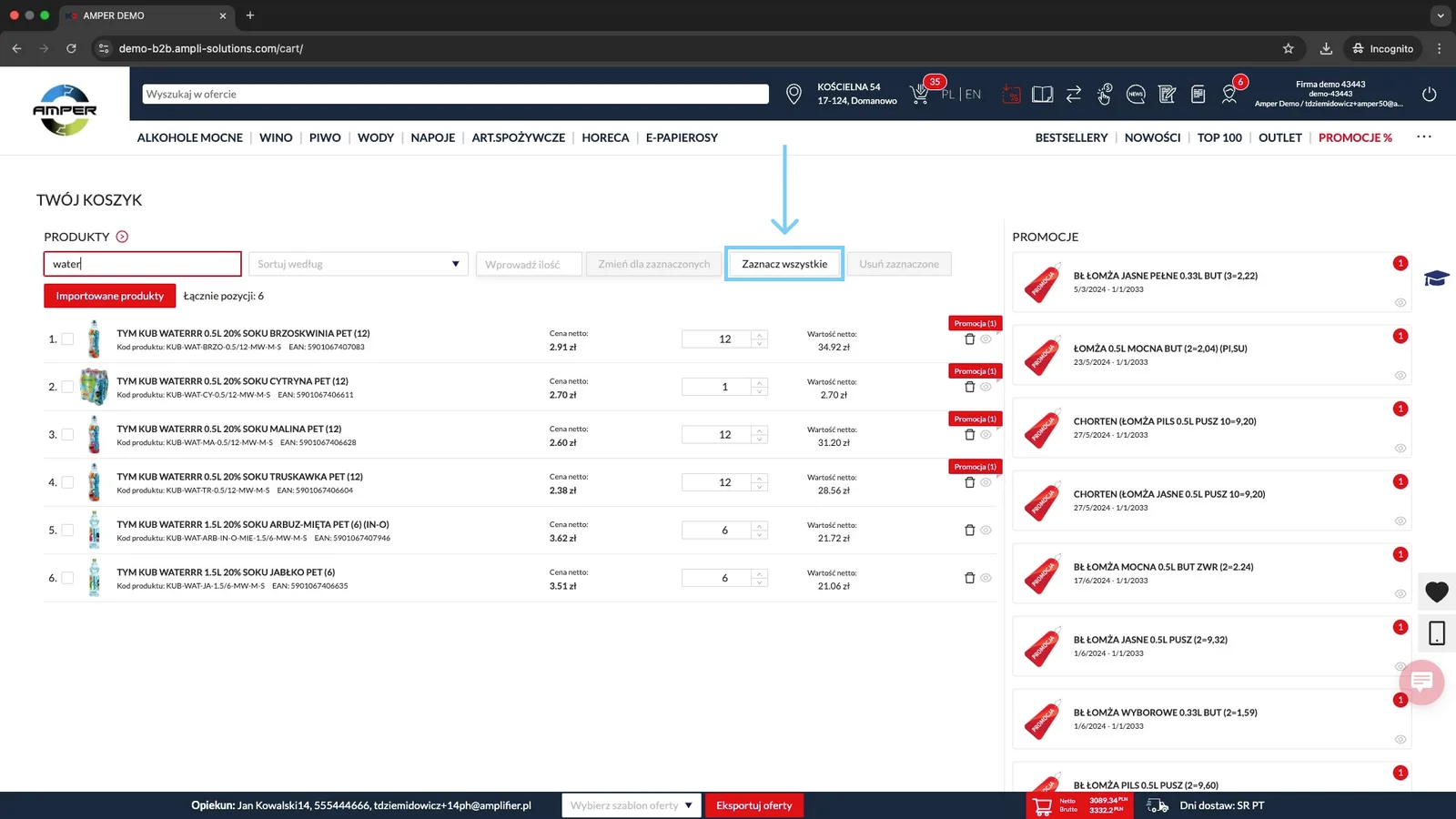
Task: Open the NEWS speech bubble icon
Action: click(x=1136, y=94)
